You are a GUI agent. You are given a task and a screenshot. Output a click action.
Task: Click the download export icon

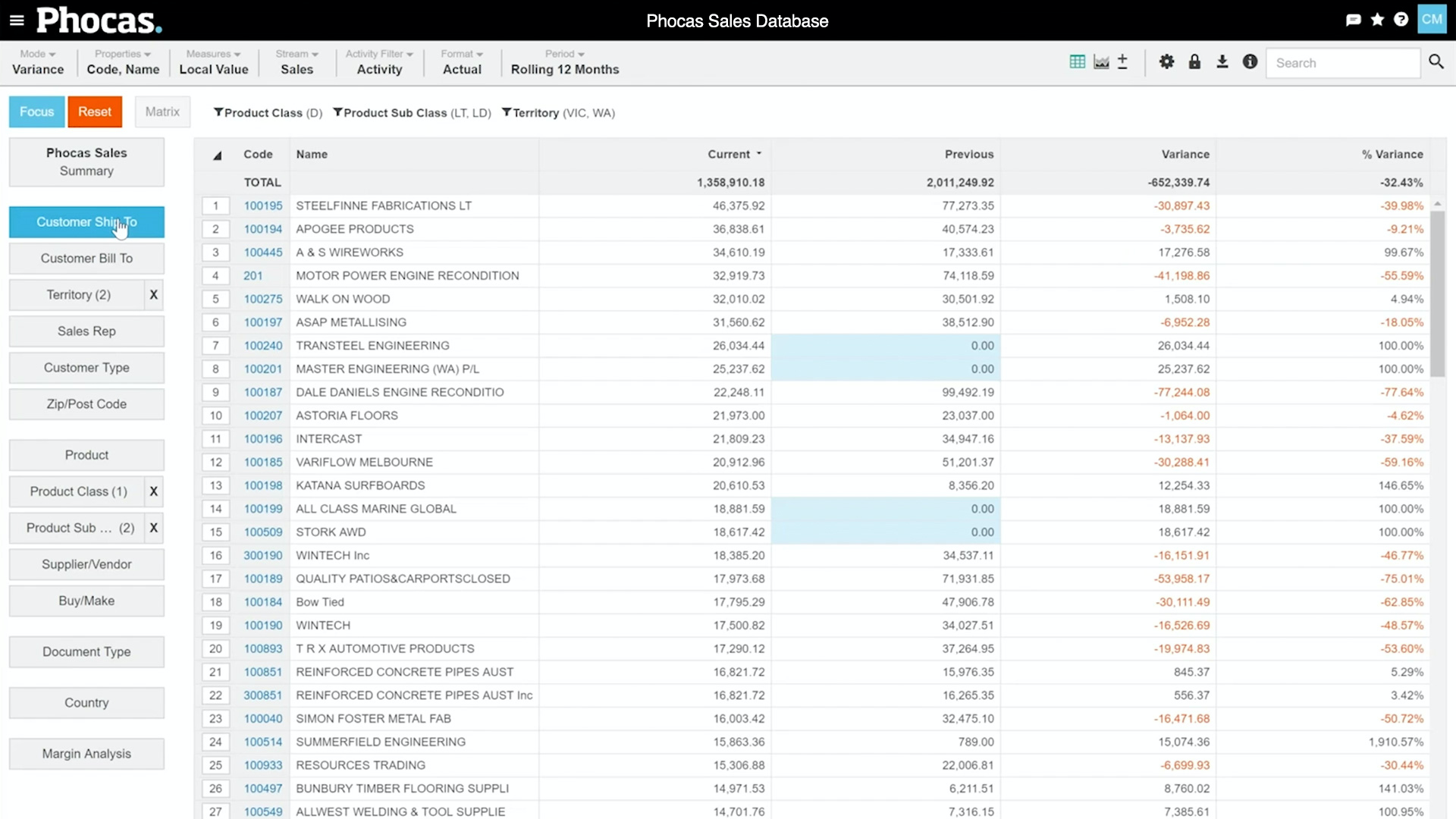pyautogui.click(x=1222, y=62)
